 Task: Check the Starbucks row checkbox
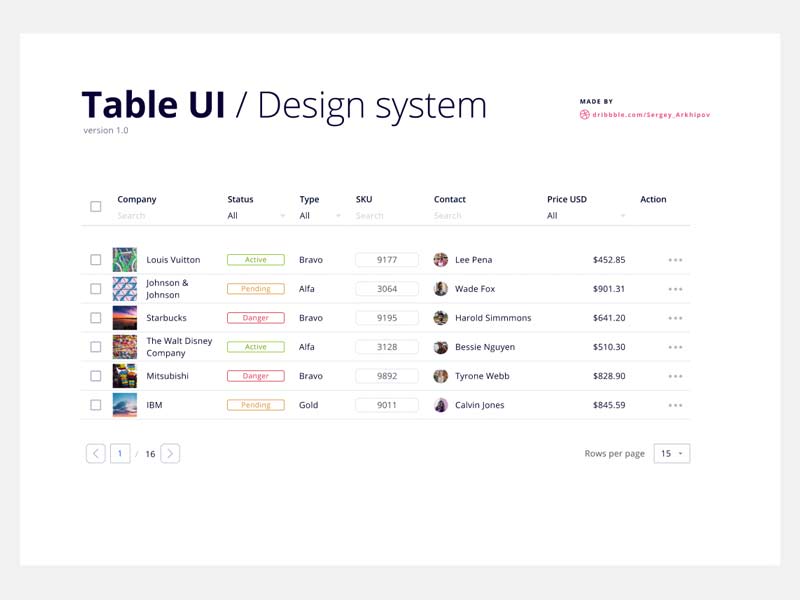95,318
